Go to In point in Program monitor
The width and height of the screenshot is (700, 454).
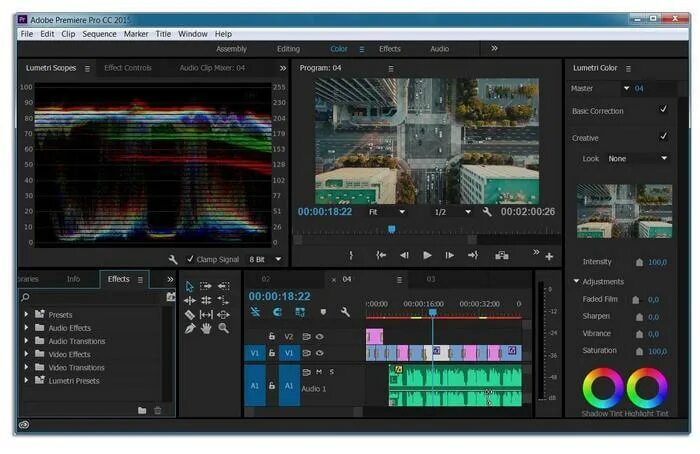coord(381,255)
